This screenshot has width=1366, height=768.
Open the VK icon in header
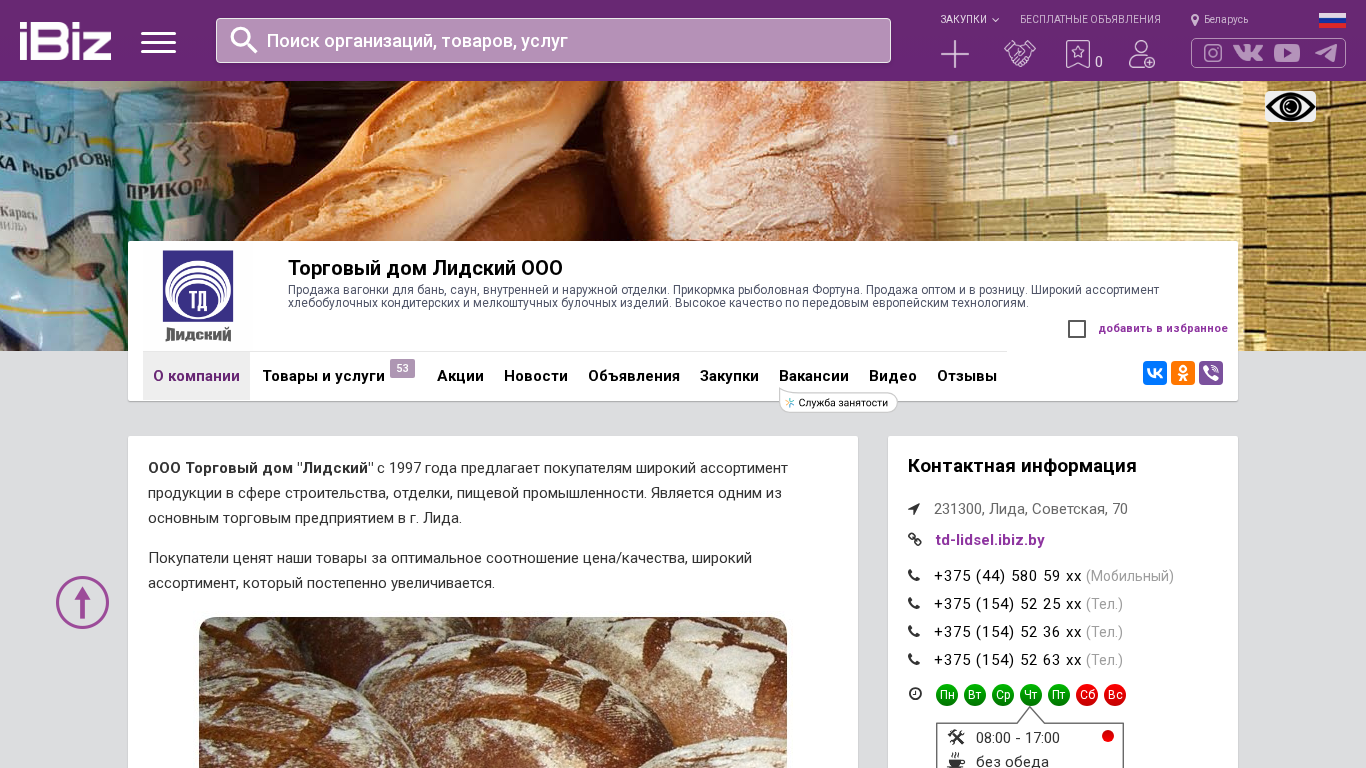[1248, 53]
